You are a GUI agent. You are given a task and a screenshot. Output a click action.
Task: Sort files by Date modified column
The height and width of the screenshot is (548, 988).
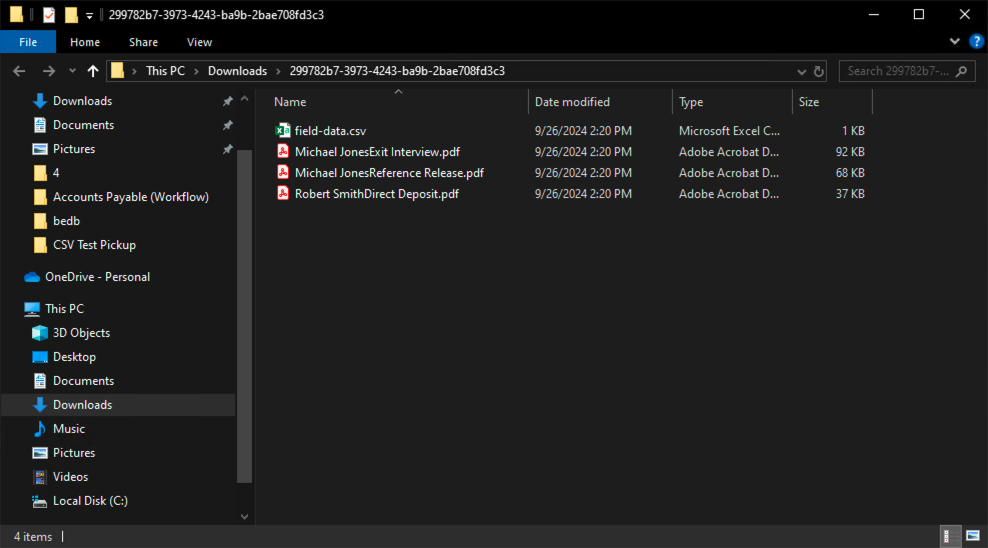572,102
